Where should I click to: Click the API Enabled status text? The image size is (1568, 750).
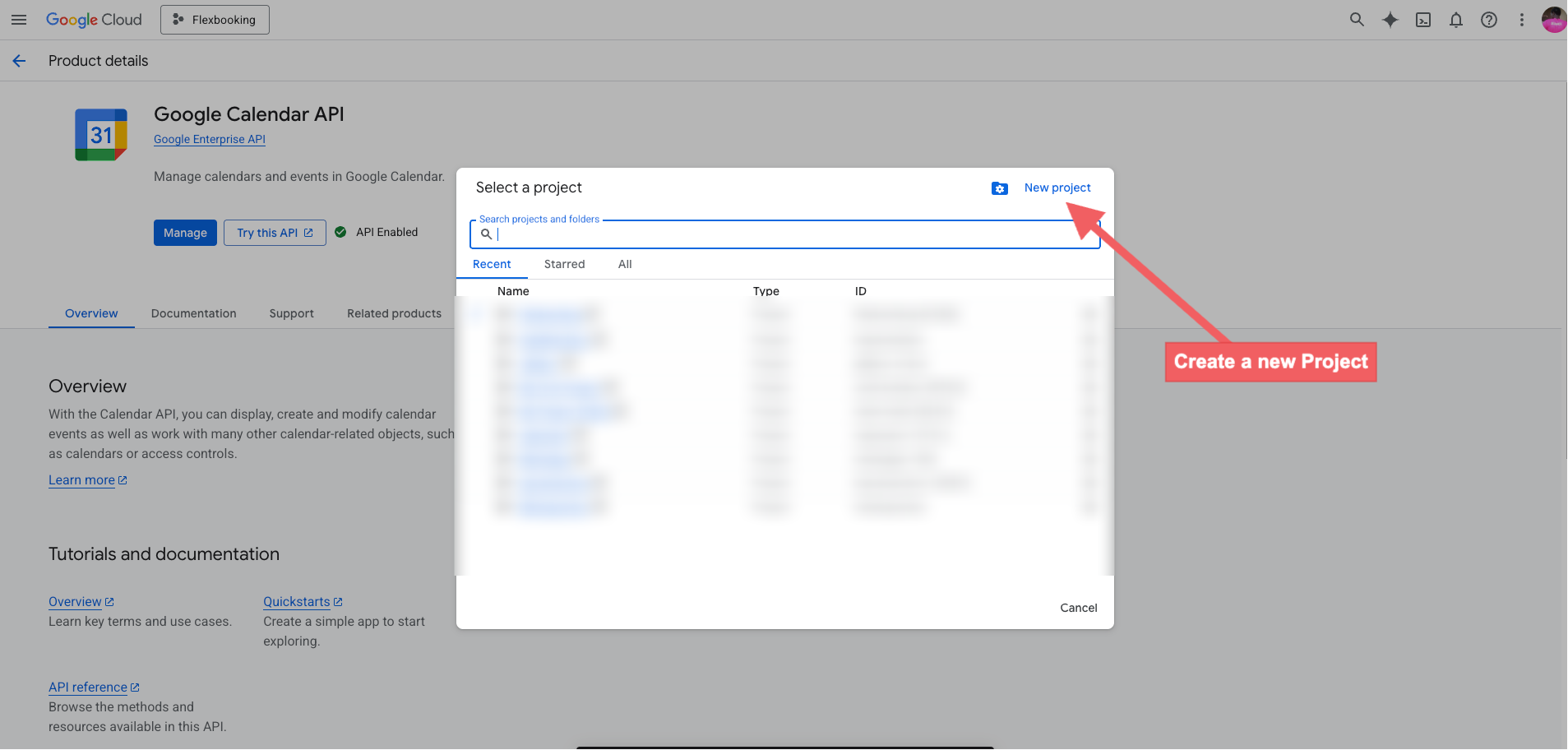(x=387, y=232)
